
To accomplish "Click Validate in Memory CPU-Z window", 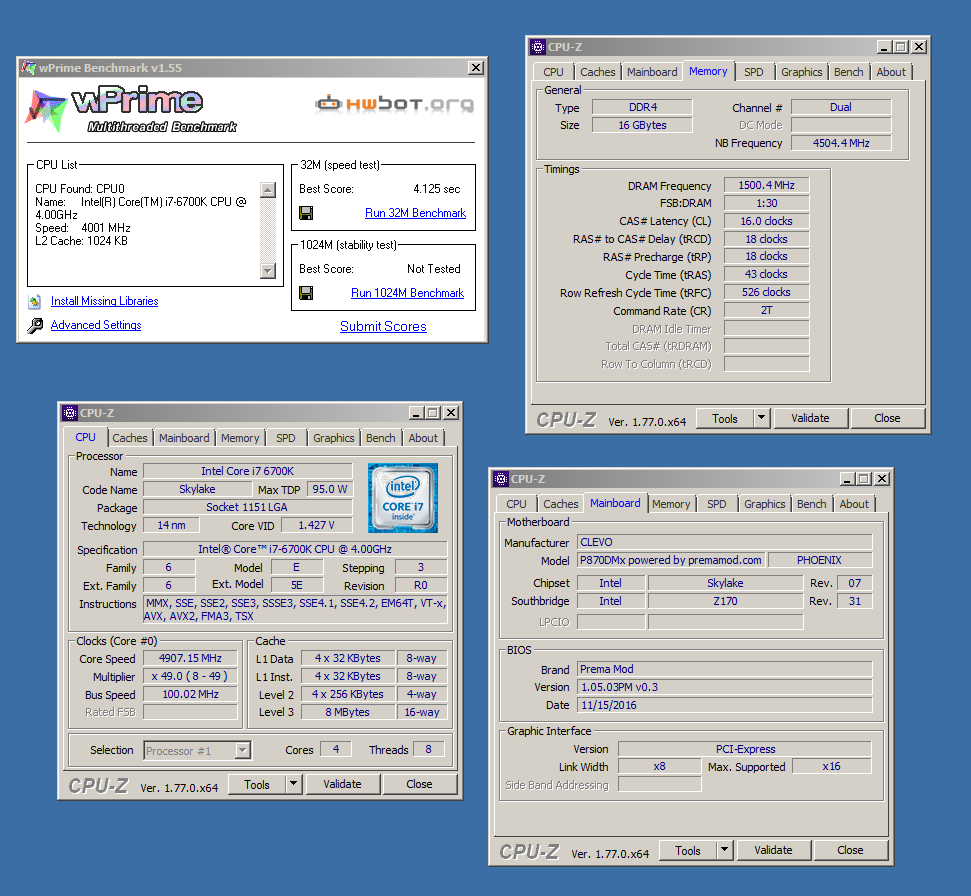I will [810, 419].
